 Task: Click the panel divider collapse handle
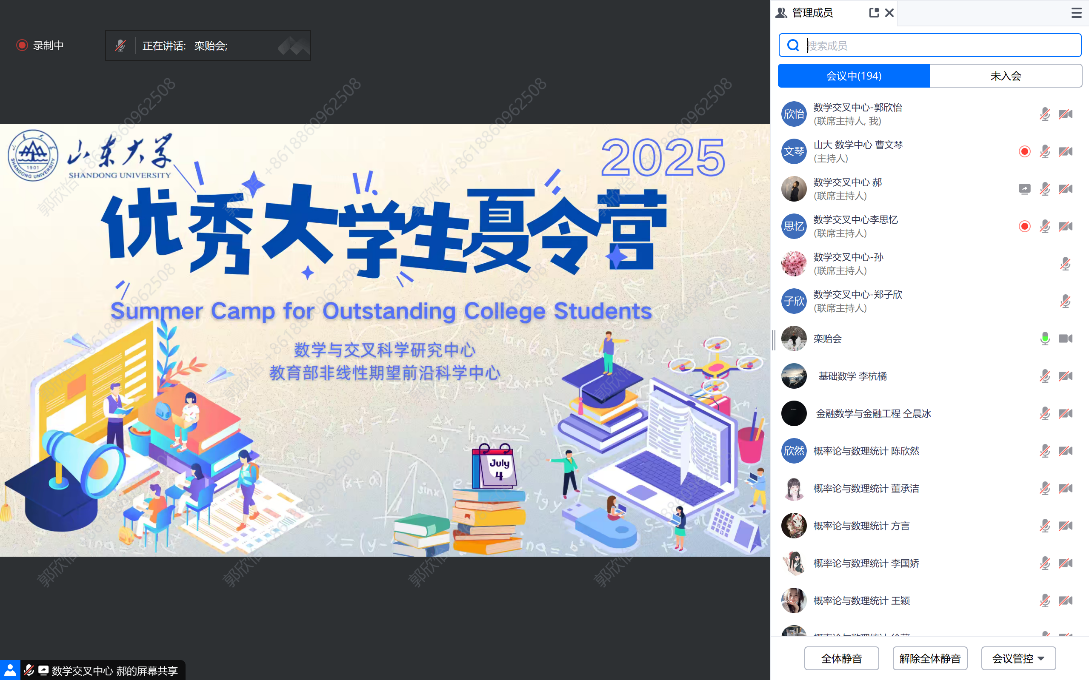click(x=773, y=340)
